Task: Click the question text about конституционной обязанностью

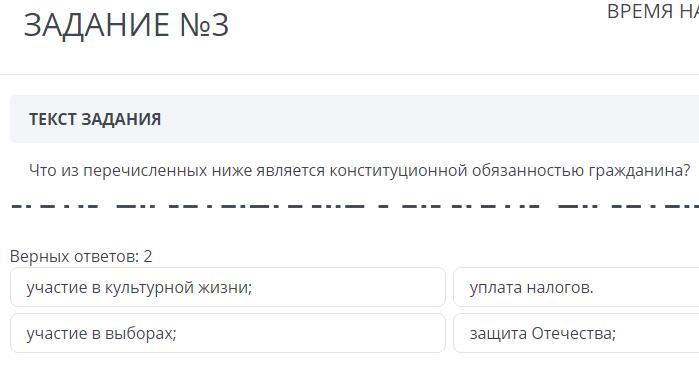Action: 359,171
